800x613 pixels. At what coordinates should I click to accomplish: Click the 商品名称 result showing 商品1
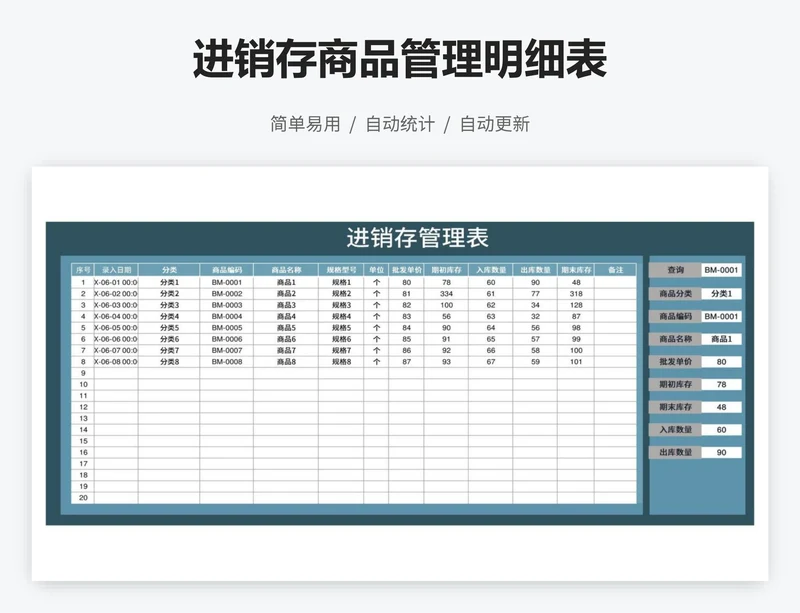tap(722, 338)
